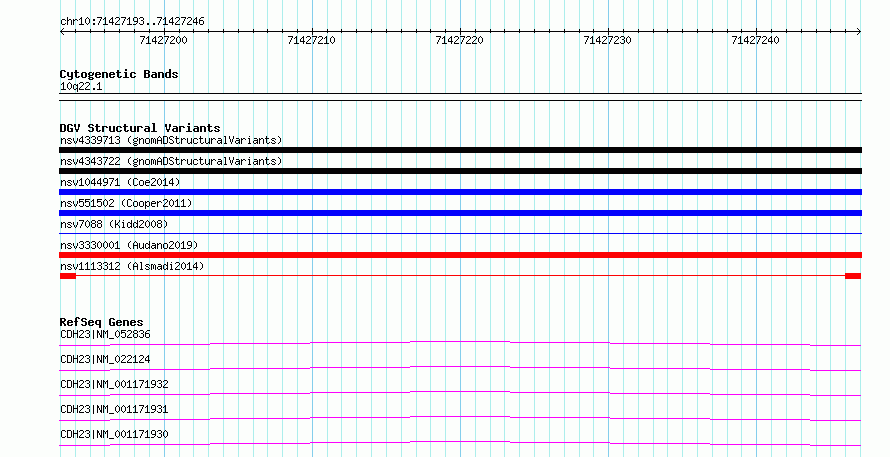The image size is (890, 457).
Task: Click ruler position 71427240
Action: (755, 40)
